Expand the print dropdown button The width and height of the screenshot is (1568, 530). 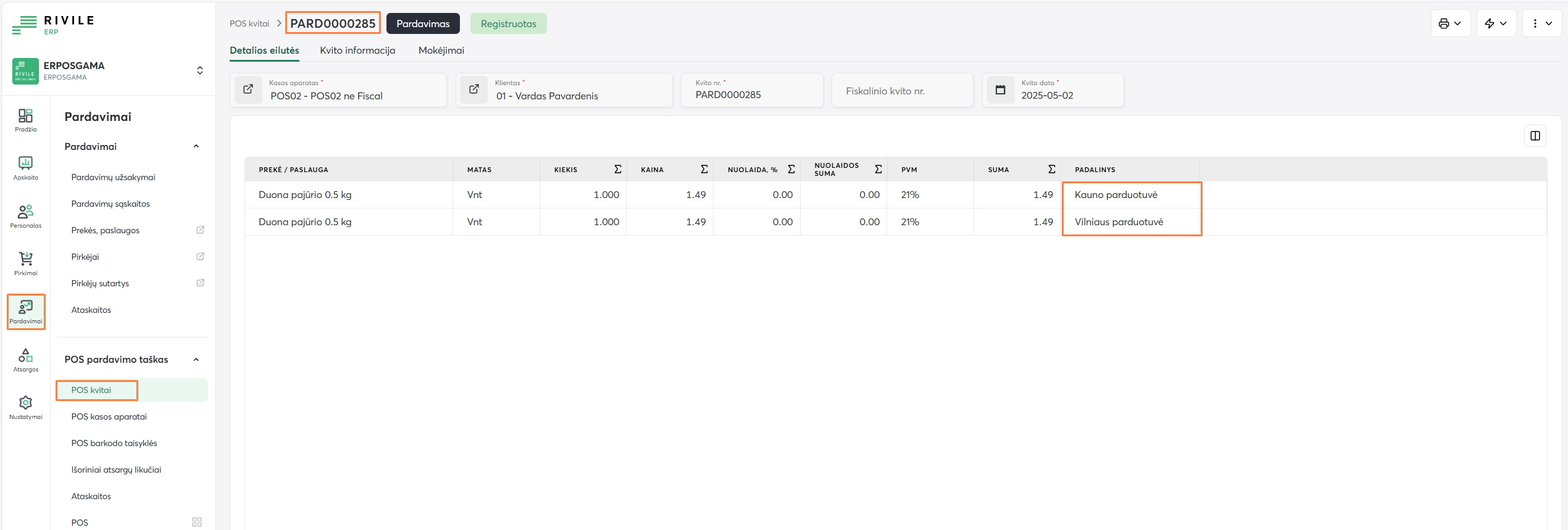(1450, 23)
